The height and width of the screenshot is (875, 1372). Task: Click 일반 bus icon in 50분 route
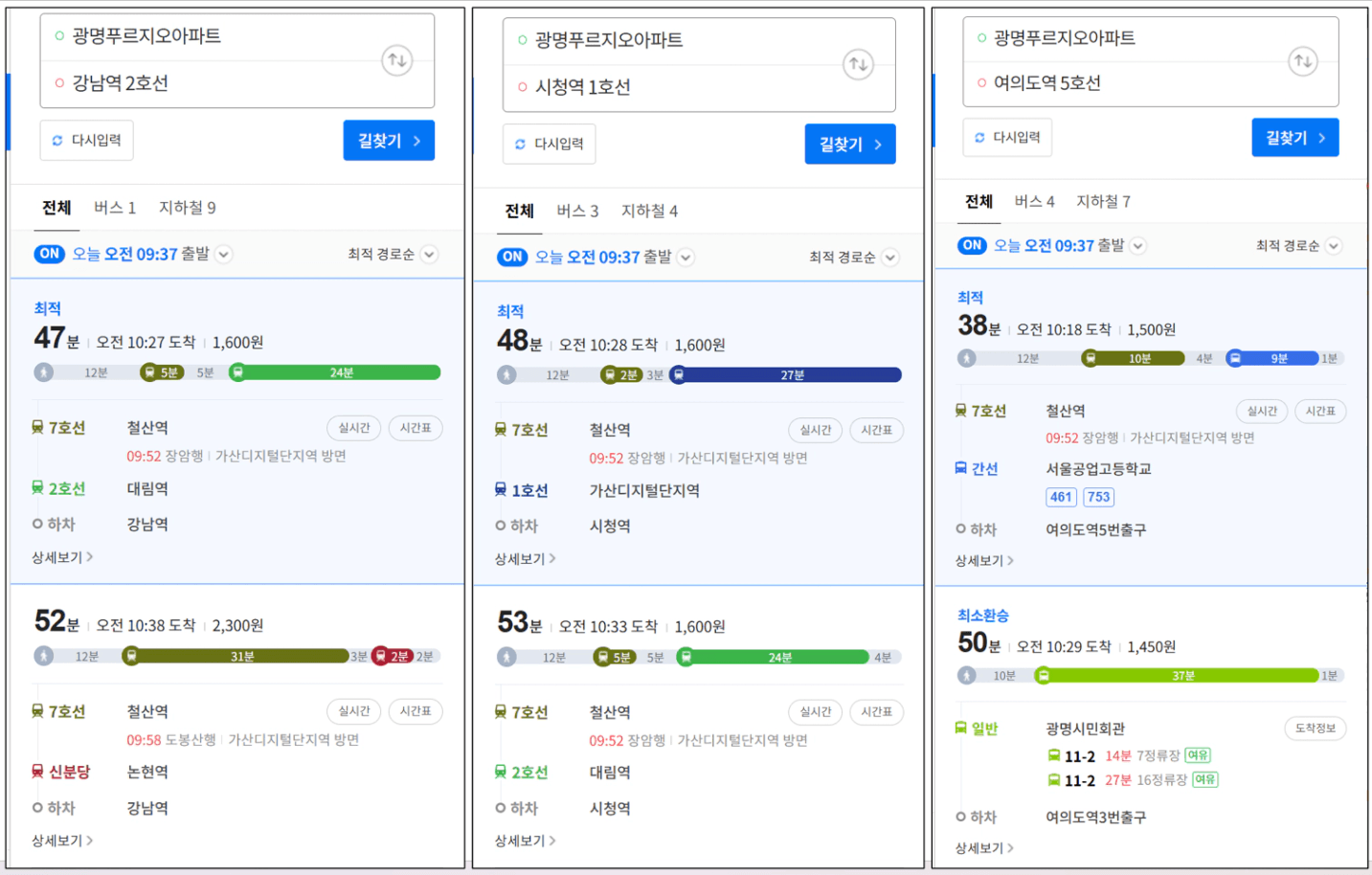(x=960, y=728)
